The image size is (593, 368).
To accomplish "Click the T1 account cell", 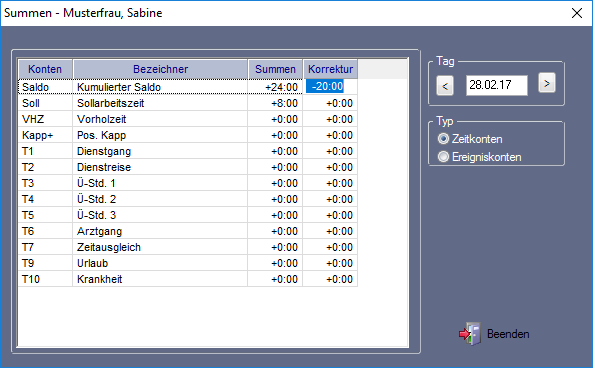I will pos(45,151).
